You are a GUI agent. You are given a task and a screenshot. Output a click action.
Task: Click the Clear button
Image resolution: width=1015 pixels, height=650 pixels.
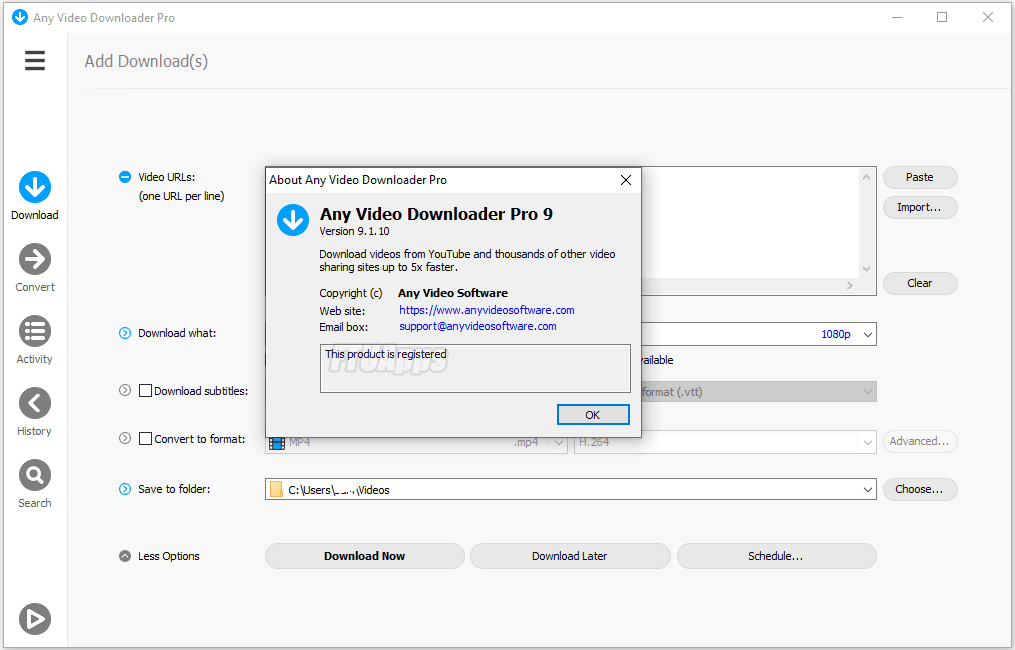[x=920, y=283]
